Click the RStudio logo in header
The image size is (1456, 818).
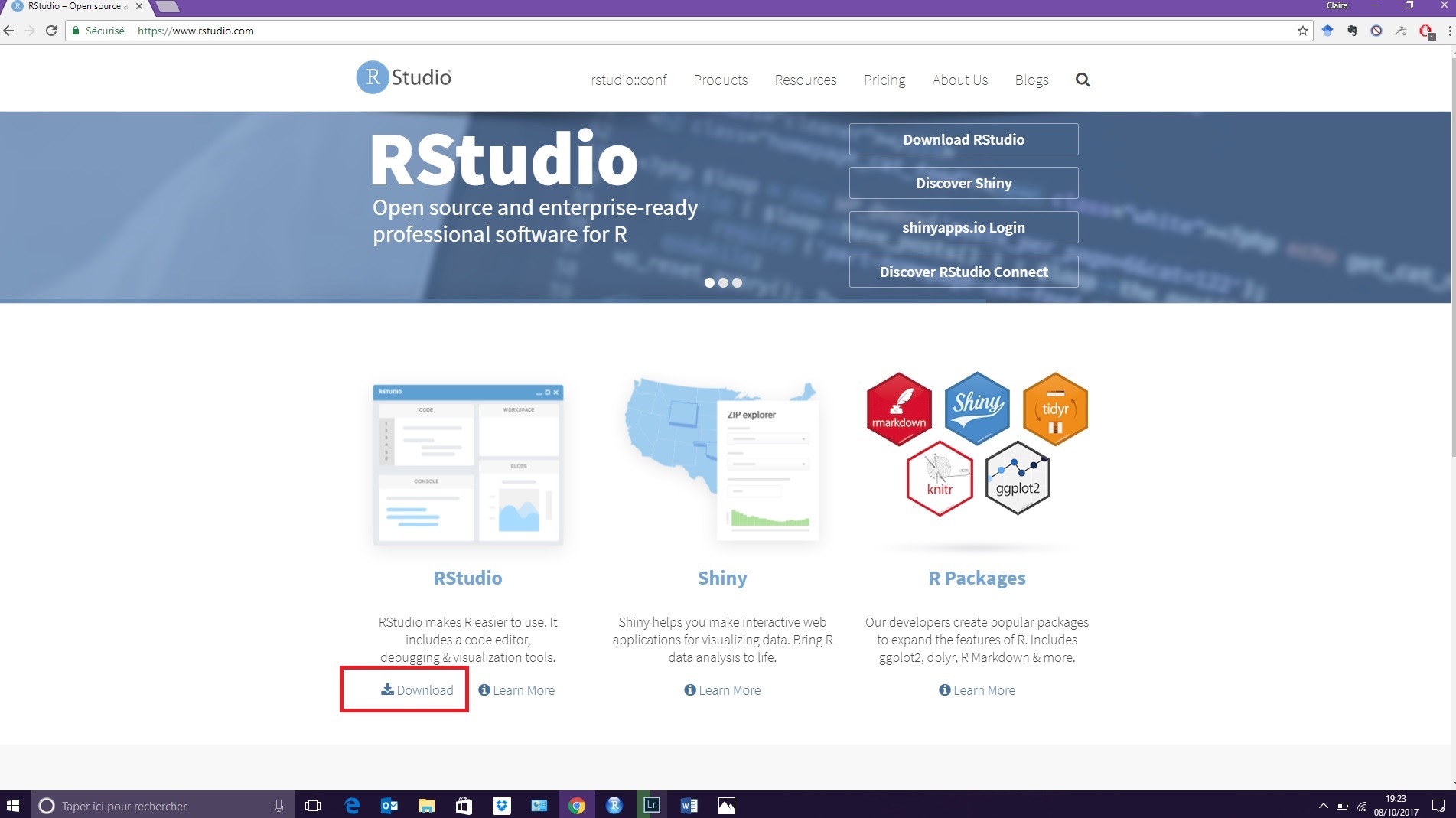[404, 77]
